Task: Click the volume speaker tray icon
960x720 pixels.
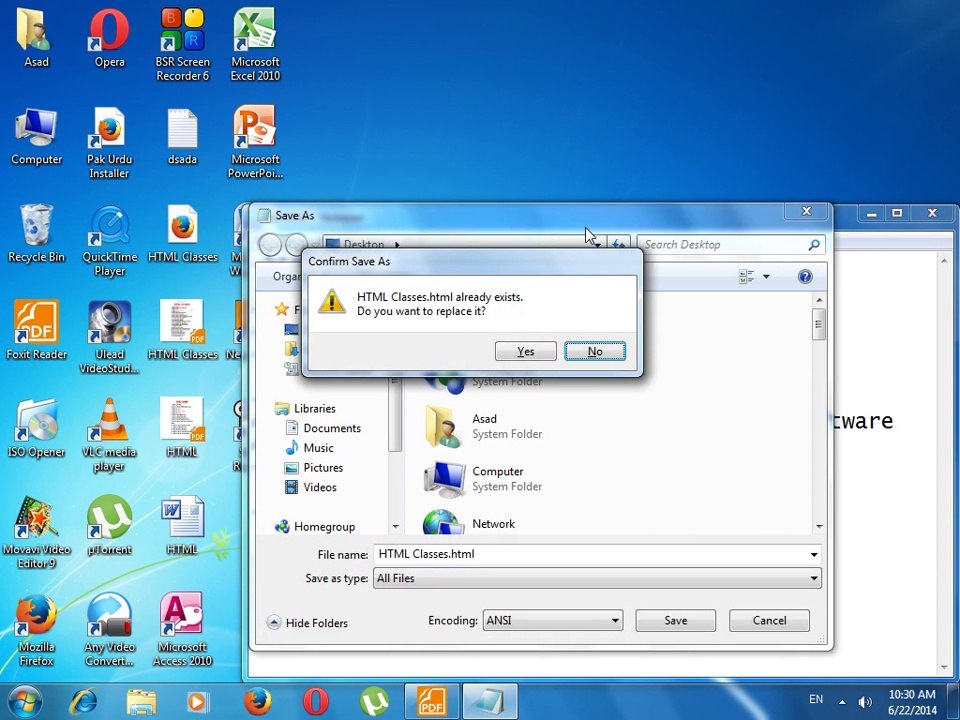Action: (x=864, y=702)
